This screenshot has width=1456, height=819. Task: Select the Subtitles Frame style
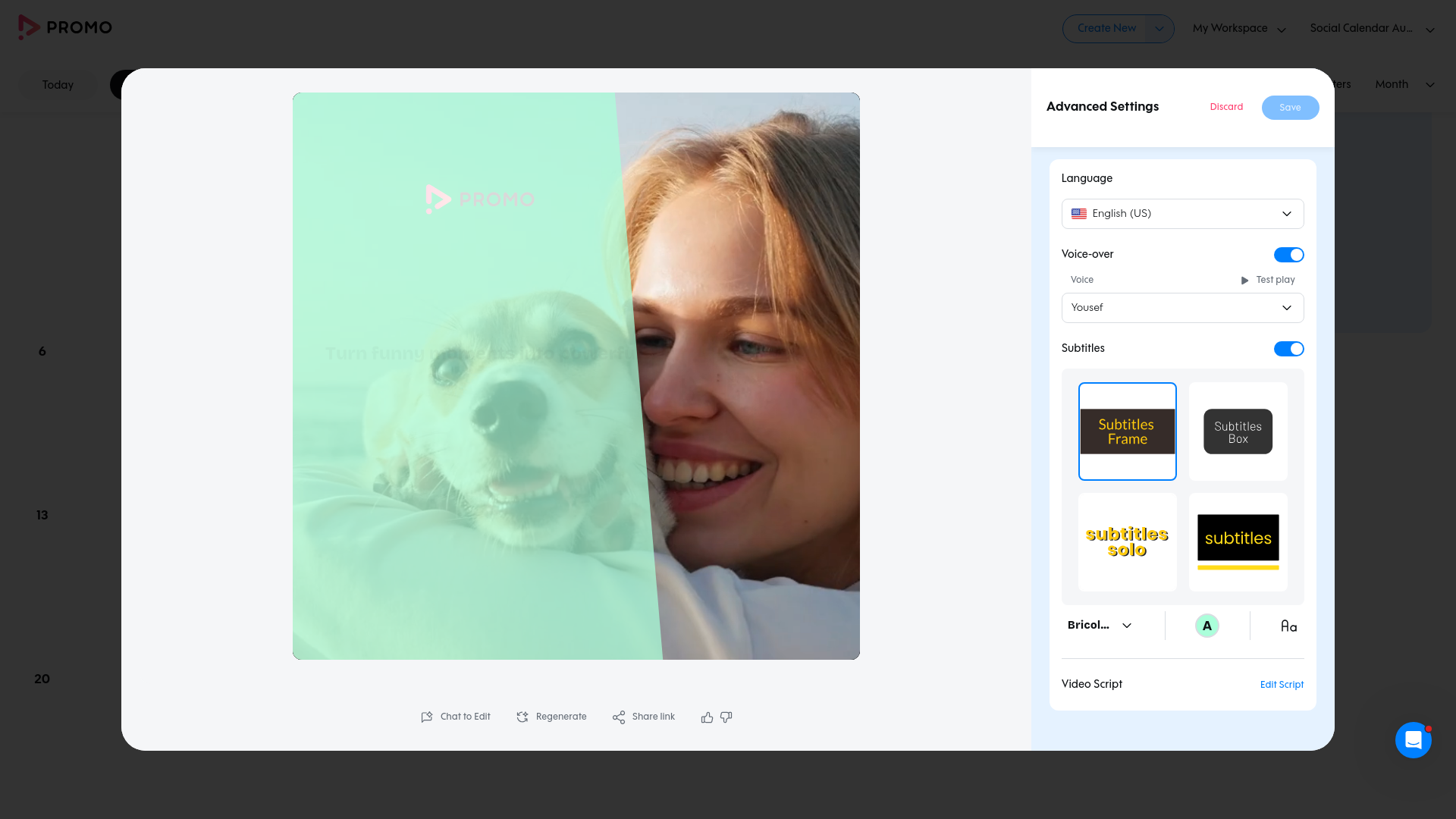tap(1127, 431)
